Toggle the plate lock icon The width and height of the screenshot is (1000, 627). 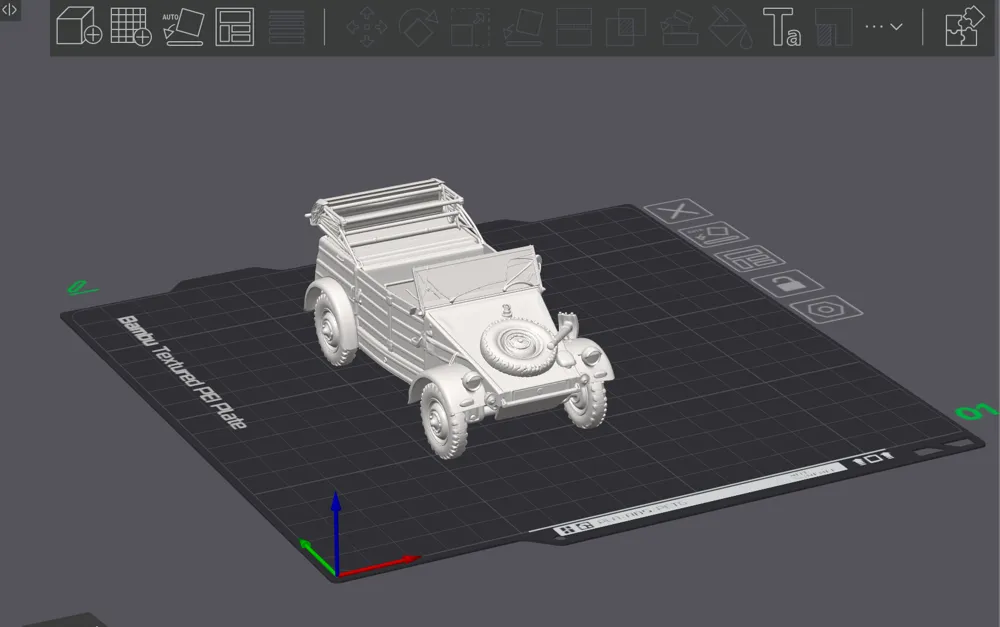pos(788,283)
